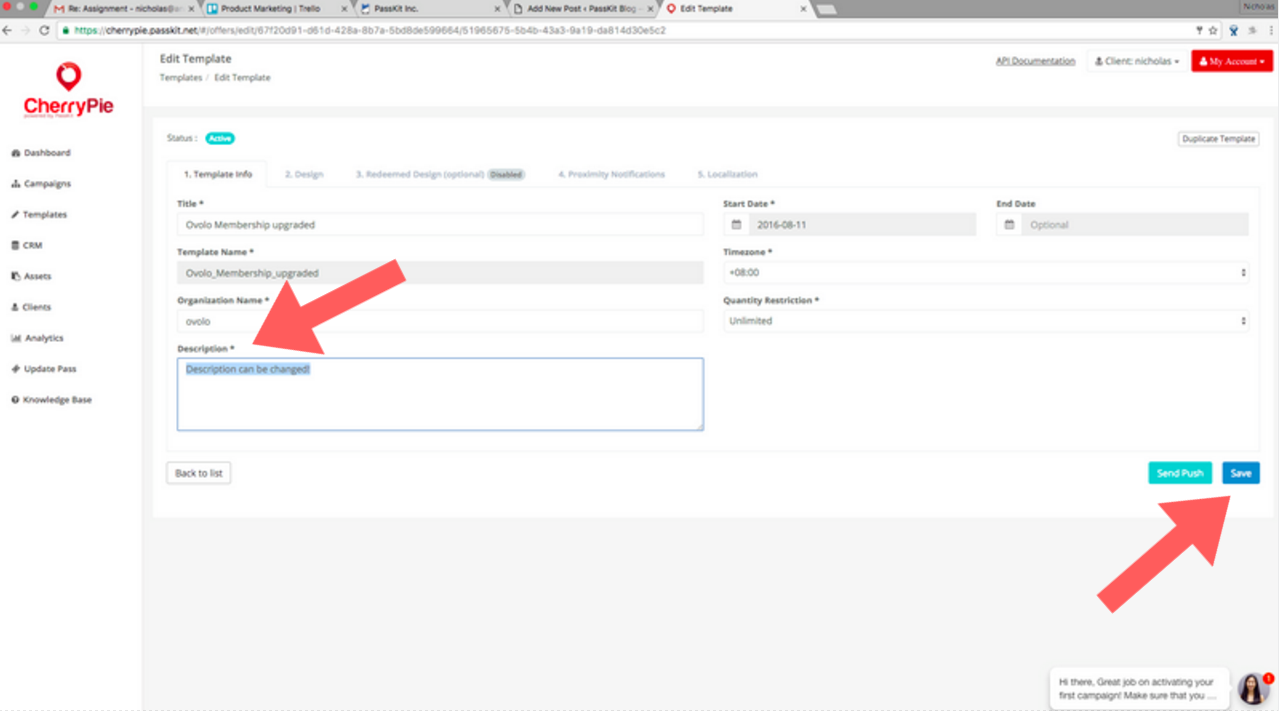This screenshot has height=711, width=1279.
Task: Open Analytics in the sidebar
Action: tap(37, 338)
